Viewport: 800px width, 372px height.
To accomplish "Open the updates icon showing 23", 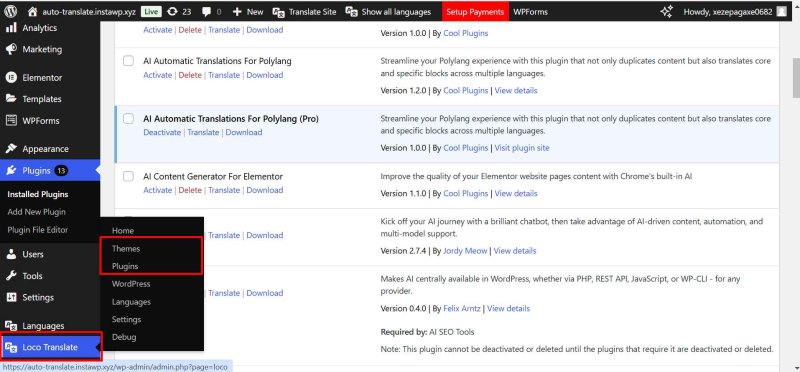I will [172, 11].
